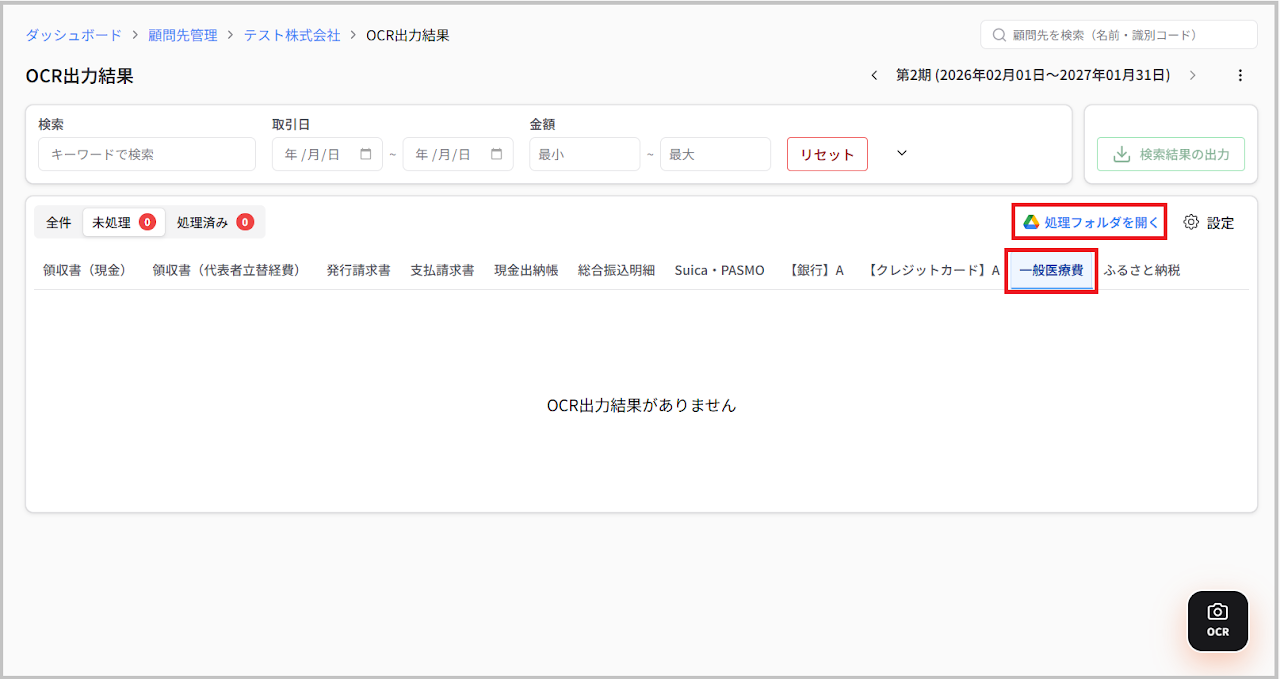Open the OCR camera floating button
Screen dimensions: 1280x679
pyautogui.click(x=1217, y=621)
